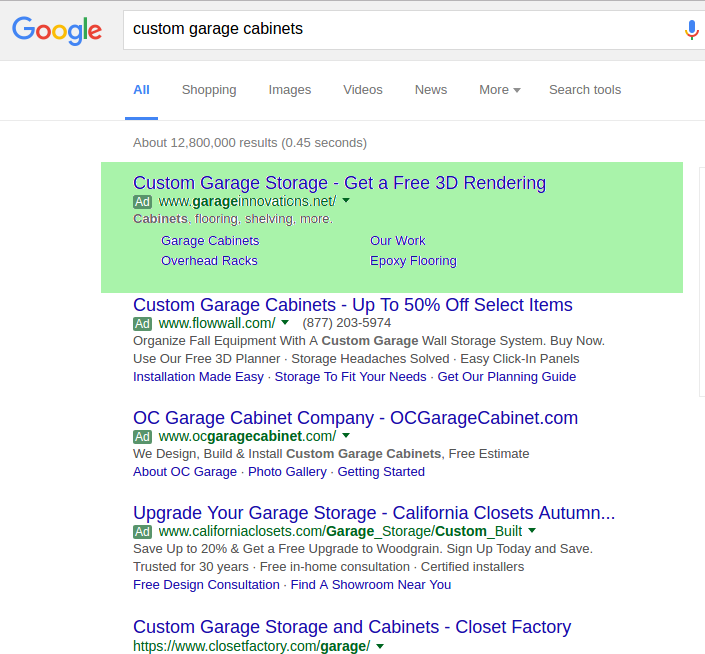Open Installation Made Easy link

click(x=198, y=377)
